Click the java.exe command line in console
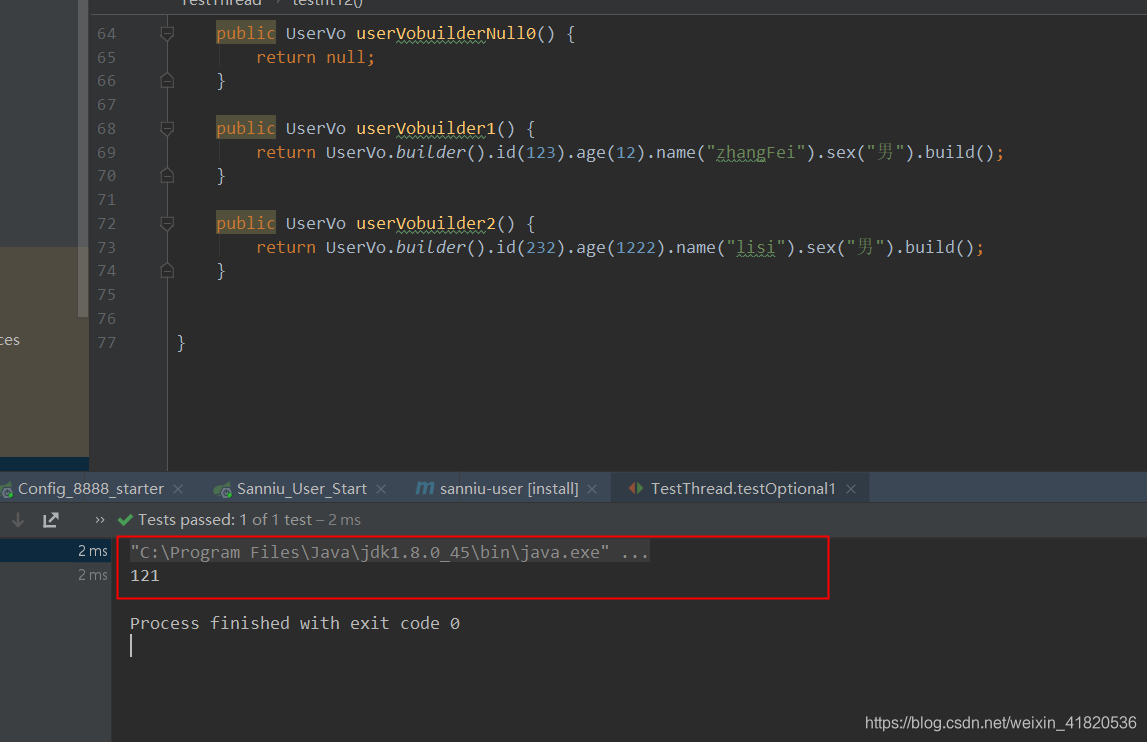Viewport: 1147px width, 742px height. pyautogui.click(x=389, y=552)
